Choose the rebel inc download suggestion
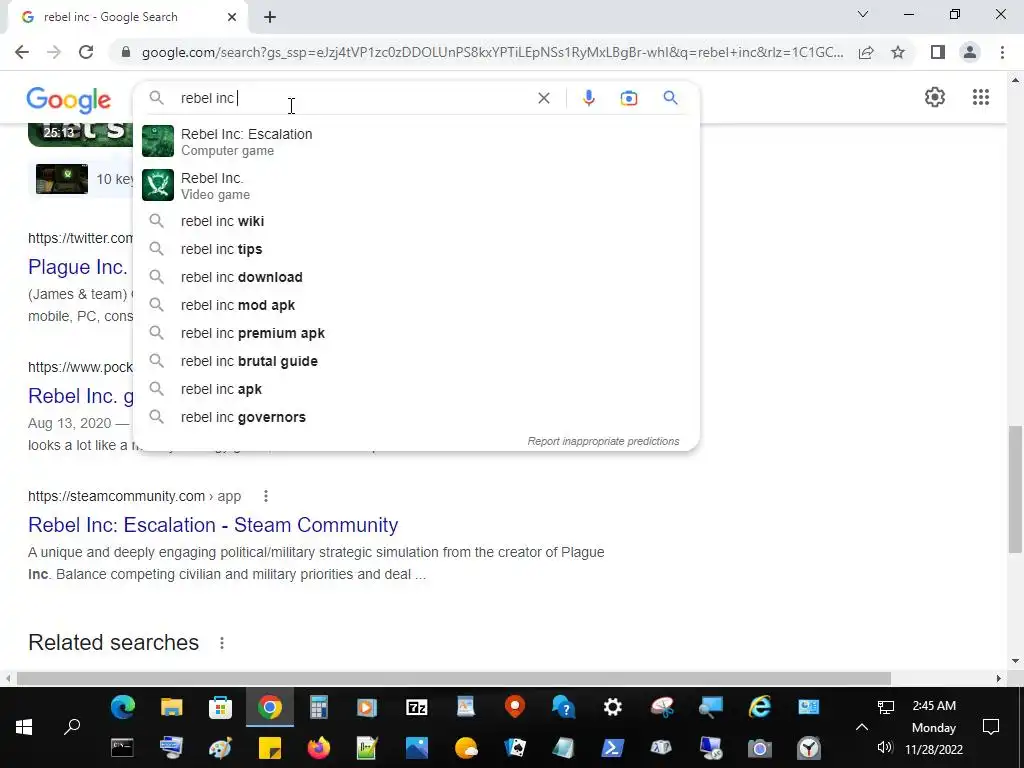The image size is (1024, 768). click(416, 278)
